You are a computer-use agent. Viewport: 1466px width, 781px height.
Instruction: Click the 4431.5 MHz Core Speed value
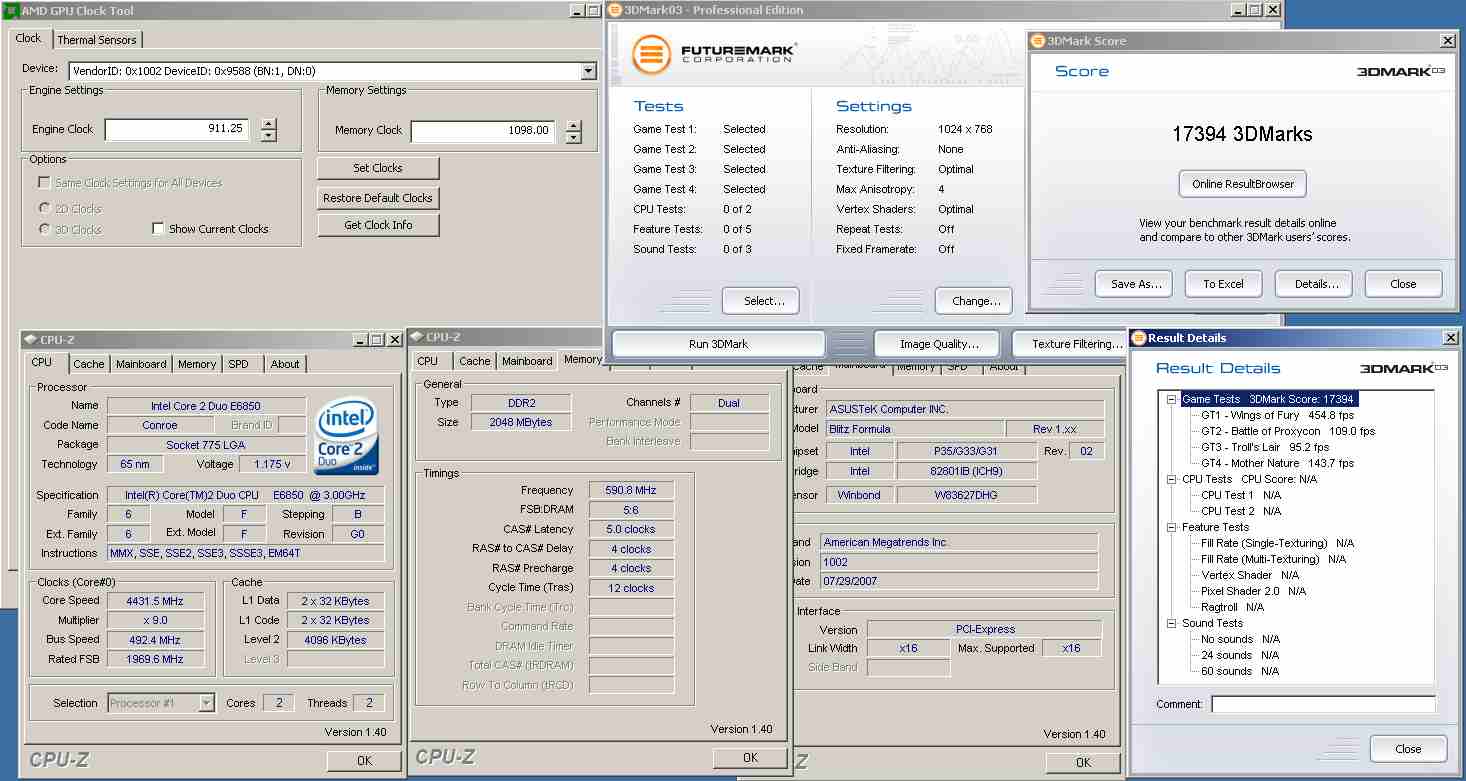[155, 601]
